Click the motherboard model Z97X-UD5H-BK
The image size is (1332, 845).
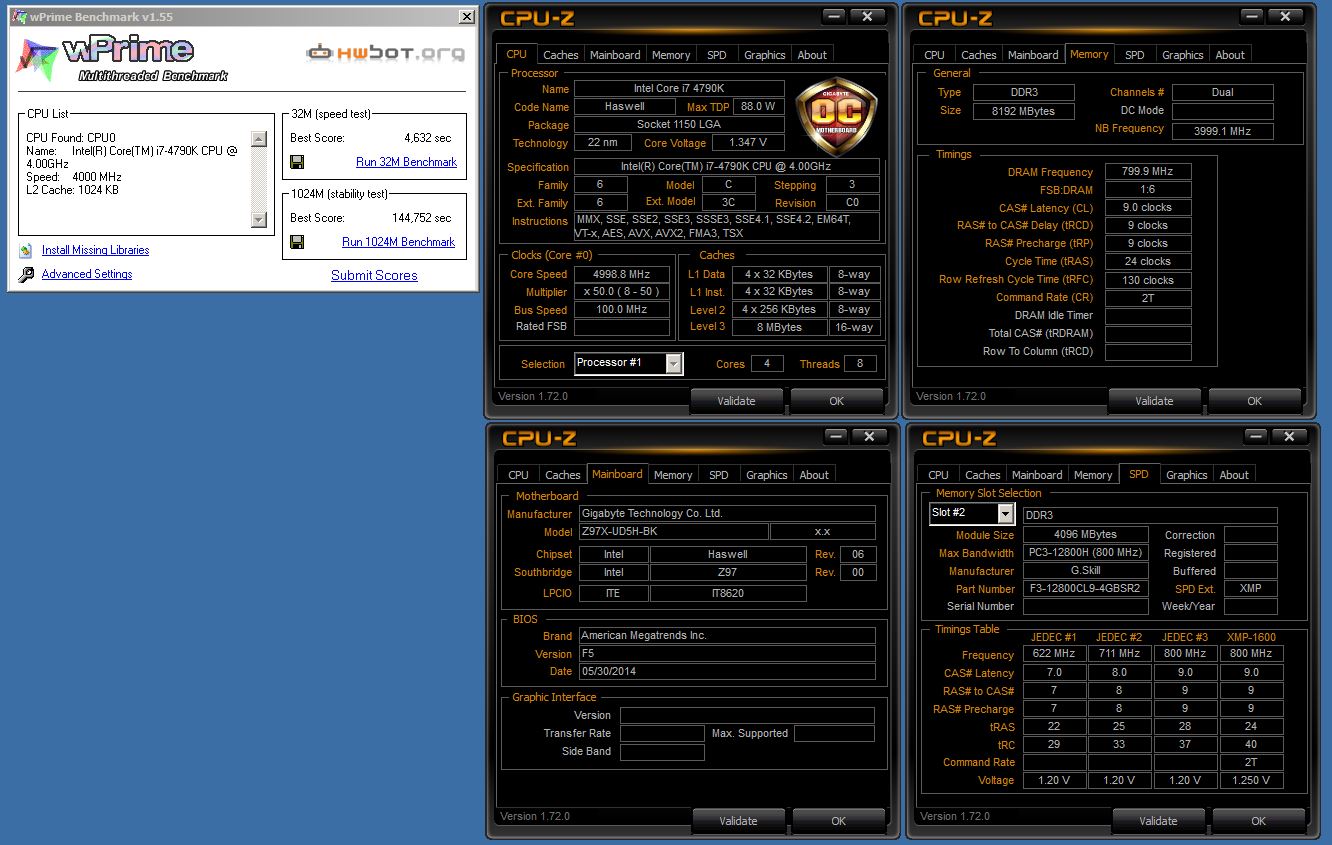pos(674,532)
